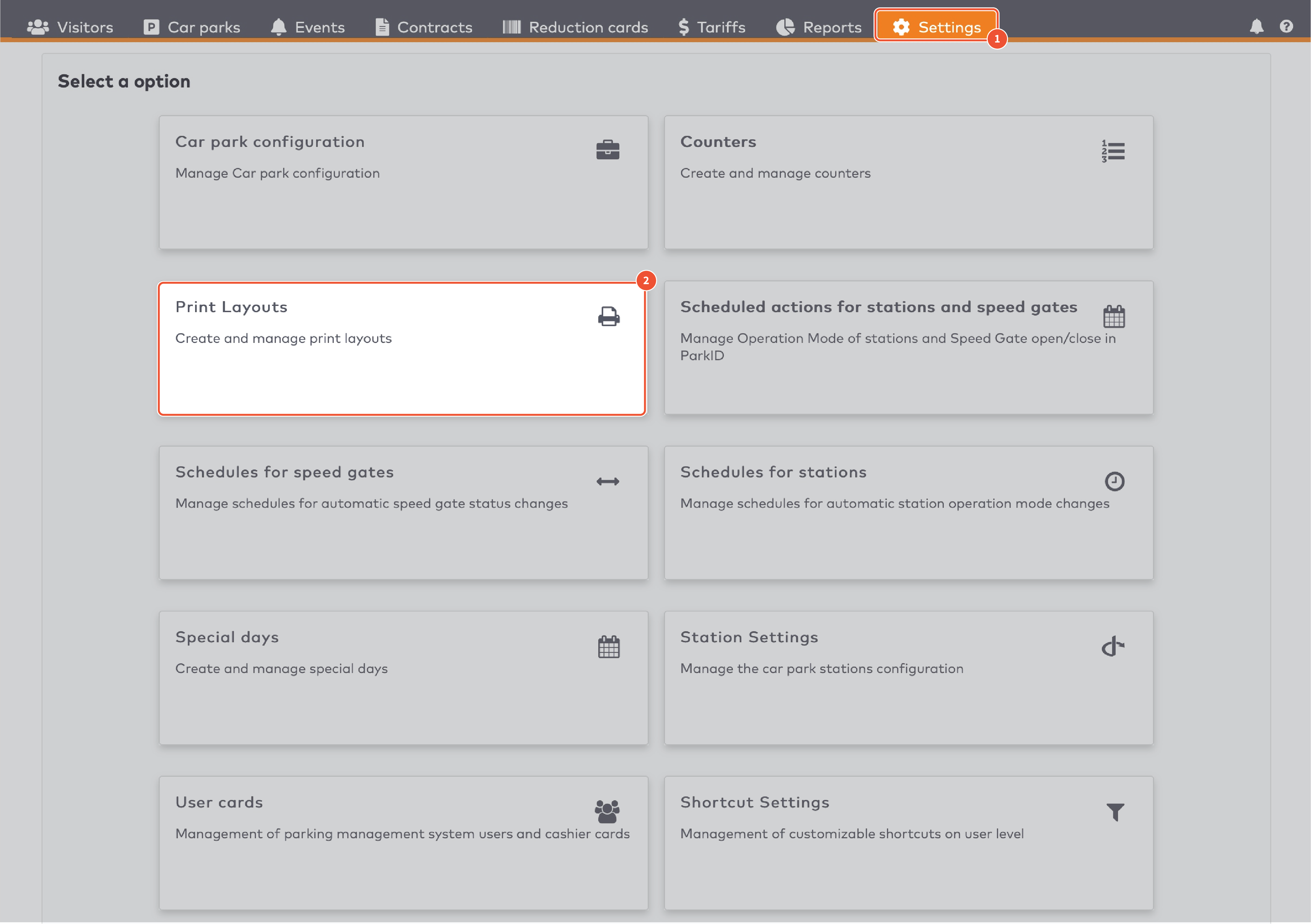
Task: Click the calendar icon on Special days card
Action: [x=608, y=646]
